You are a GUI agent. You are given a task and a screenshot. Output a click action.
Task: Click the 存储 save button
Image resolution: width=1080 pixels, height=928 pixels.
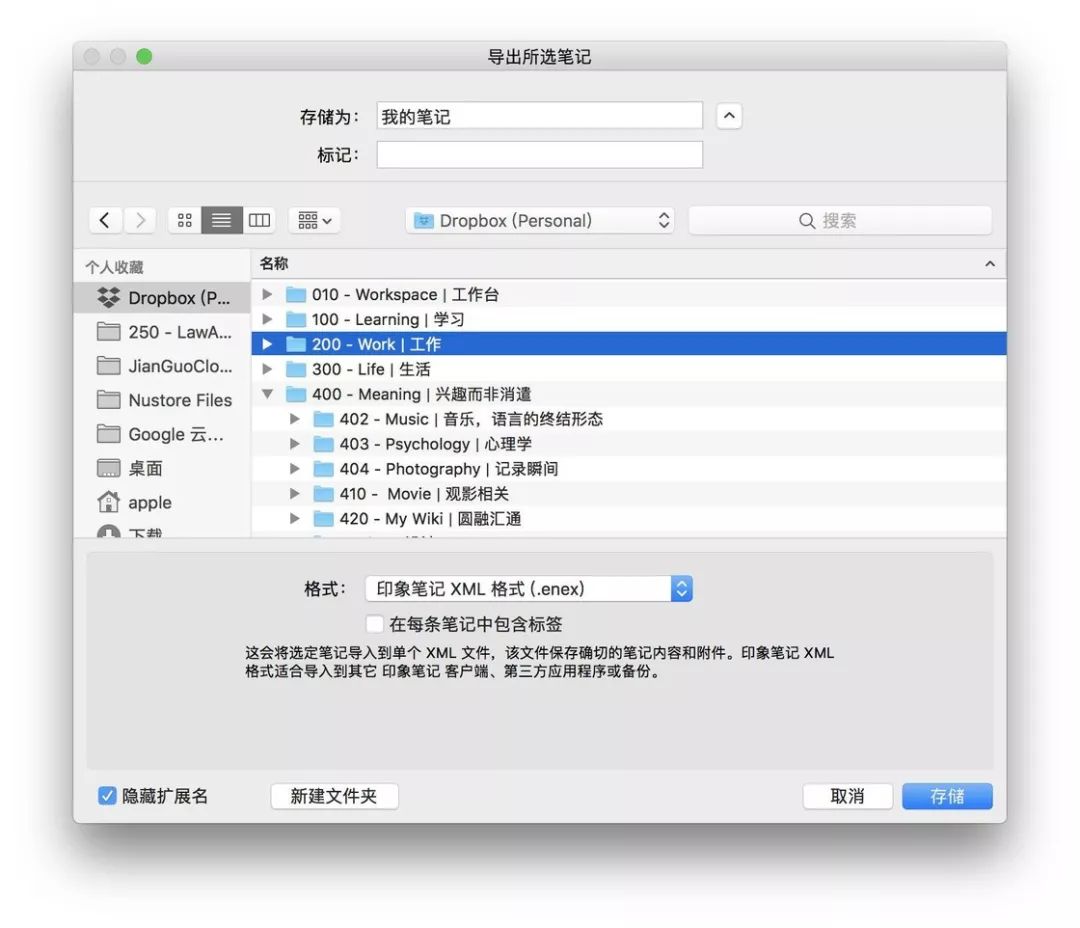947,796
